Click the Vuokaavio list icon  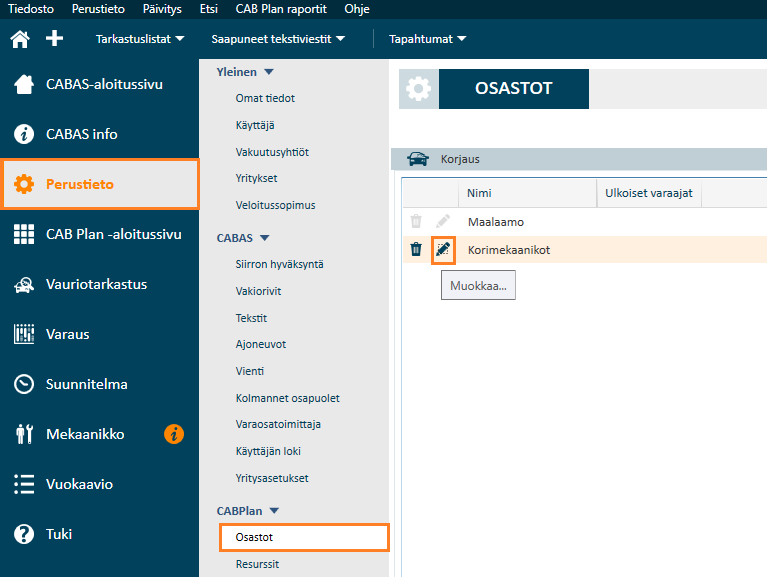24,484
